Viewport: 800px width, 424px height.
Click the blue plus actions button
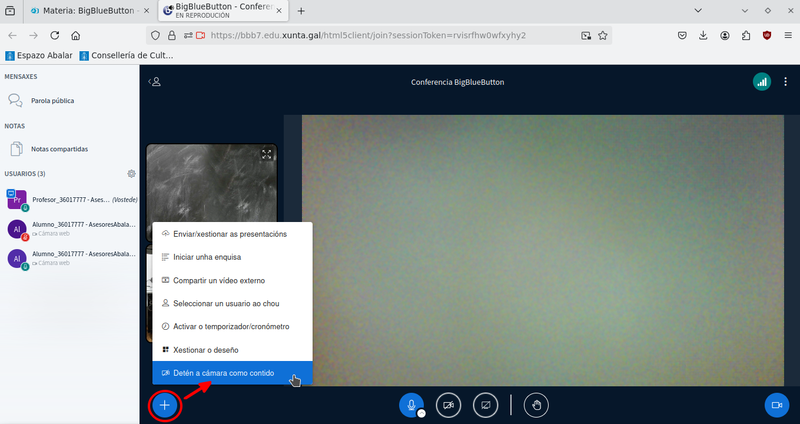coord(165,405)
